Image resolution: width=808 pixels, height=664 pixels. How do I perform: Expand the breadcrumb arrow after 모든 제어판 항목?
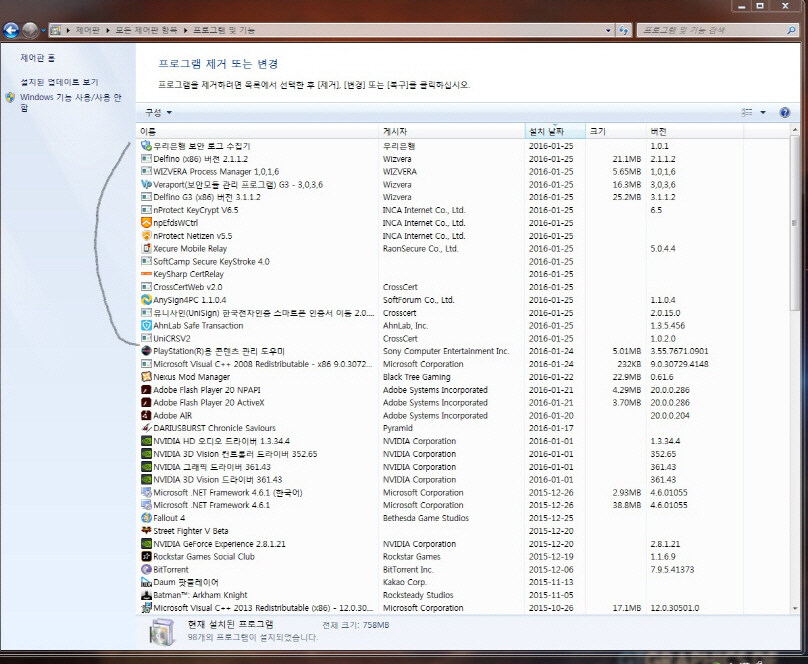pos(185,30)
